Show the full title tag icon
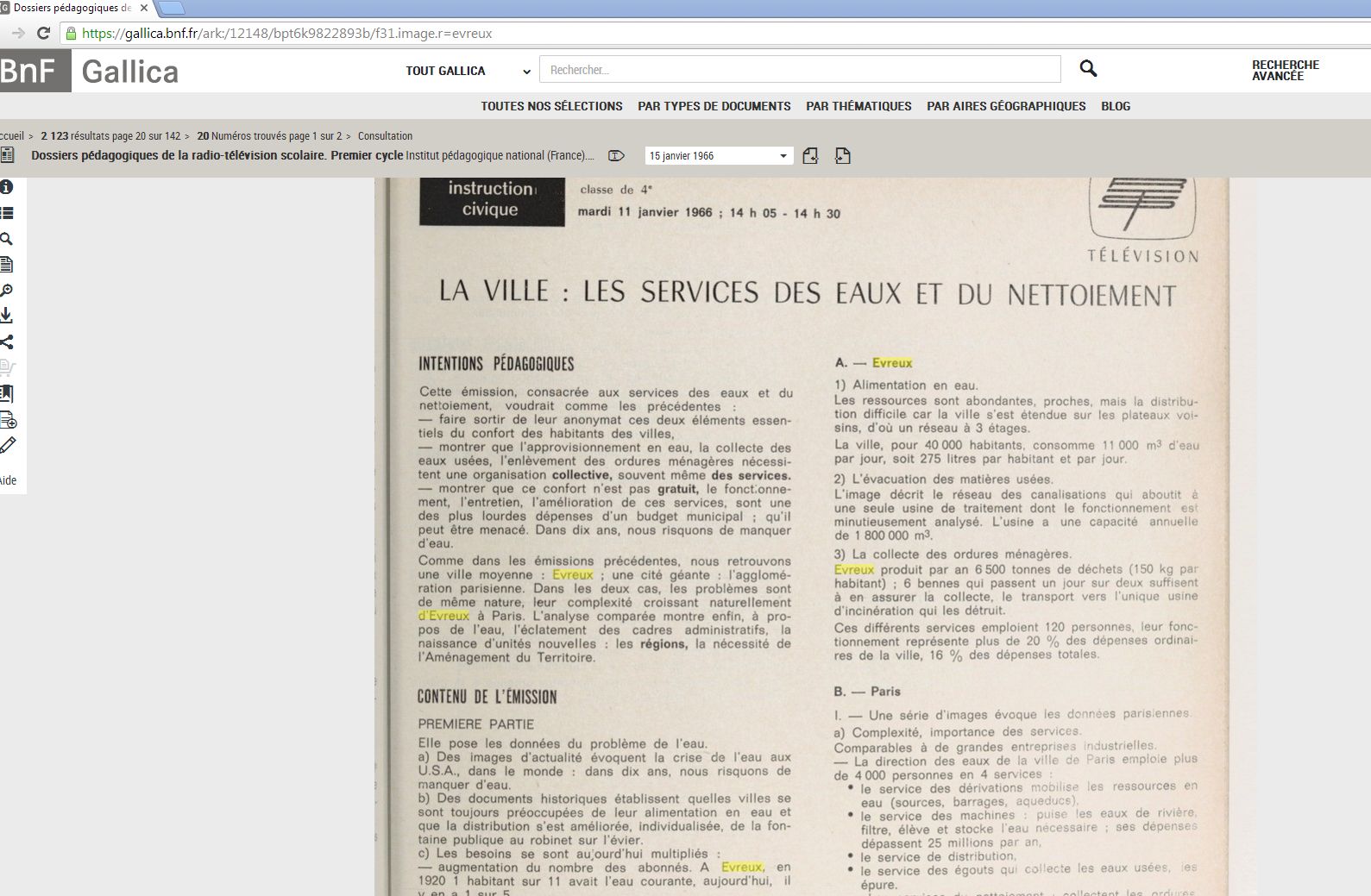 coord(616,156)
